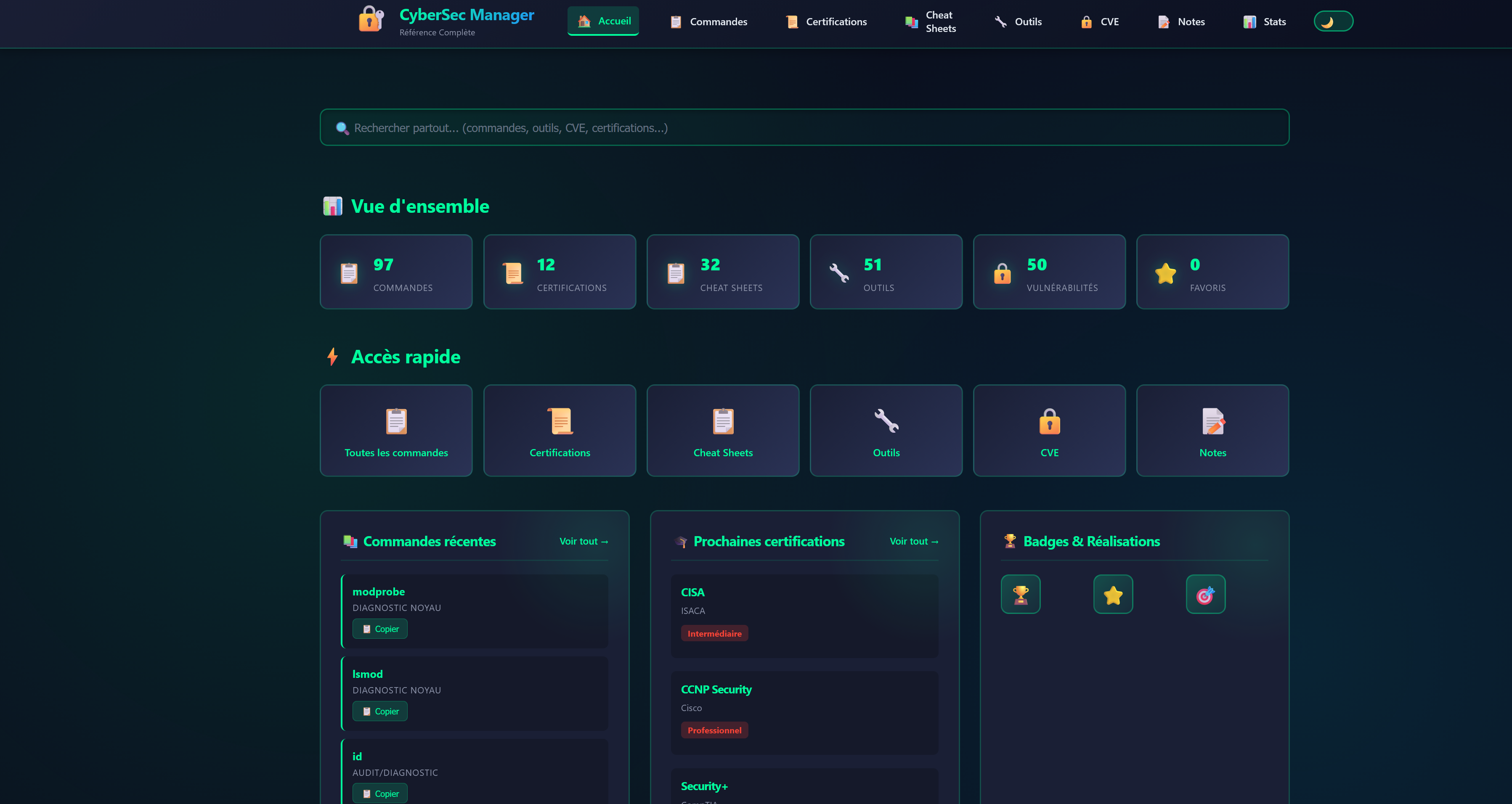Click the Intermédiaire level badge on CISA

tap(714, 633)
